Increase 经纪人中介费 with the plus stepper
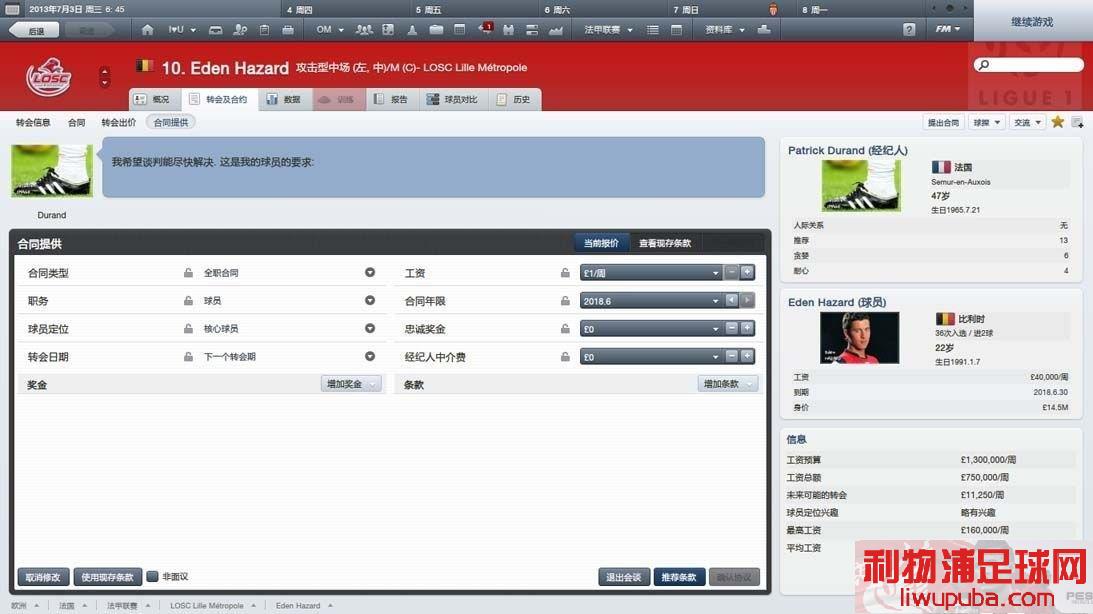The width and height of the screenshot is (1093, 614). point(747,355)
